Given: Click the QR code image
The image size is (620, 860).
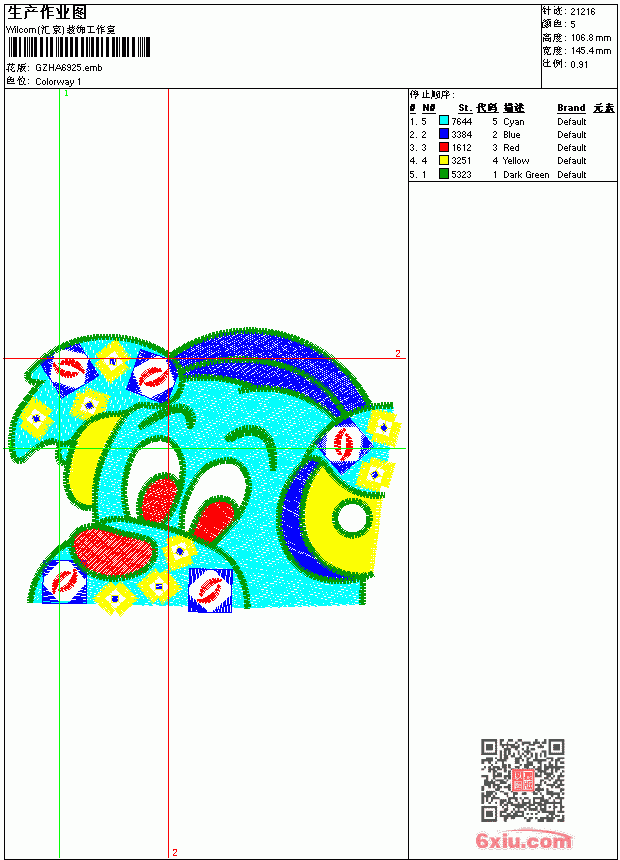Looking at the screenshot, I should (523, 780).
